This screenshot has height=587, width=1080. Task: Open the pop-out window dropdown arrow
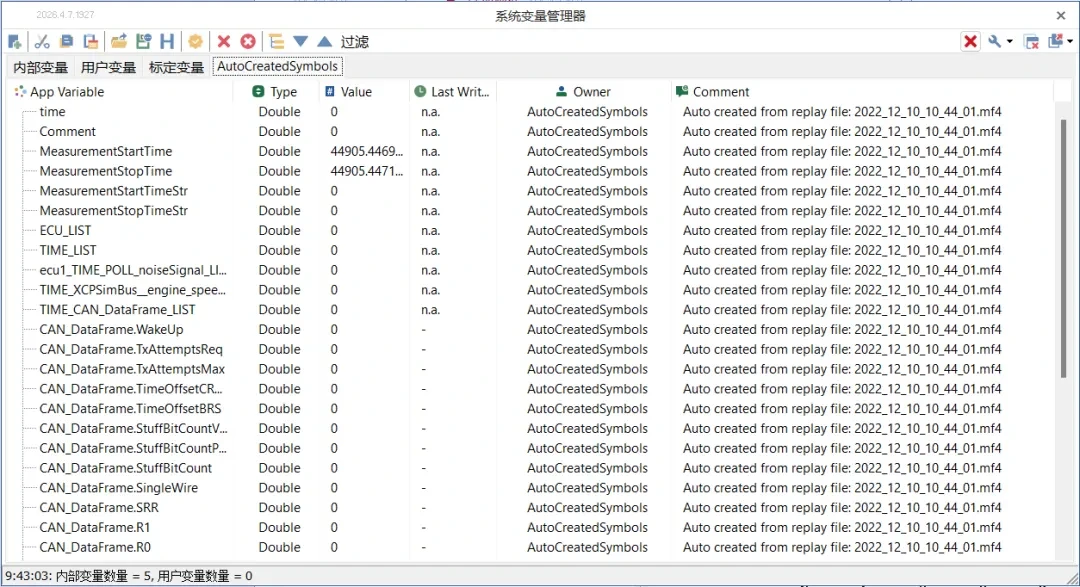click(x=1069, y=41)
